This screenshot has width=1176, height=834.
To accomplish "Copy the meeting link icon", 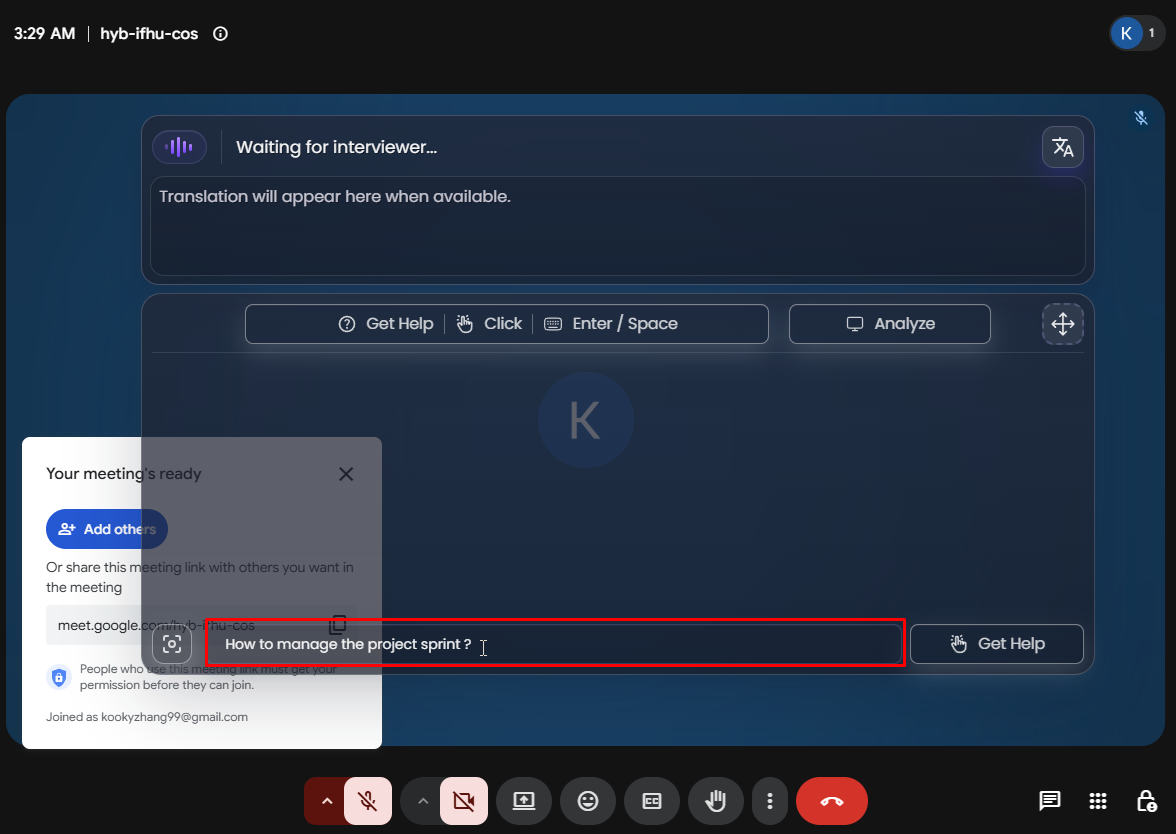I will coord(338,624).
